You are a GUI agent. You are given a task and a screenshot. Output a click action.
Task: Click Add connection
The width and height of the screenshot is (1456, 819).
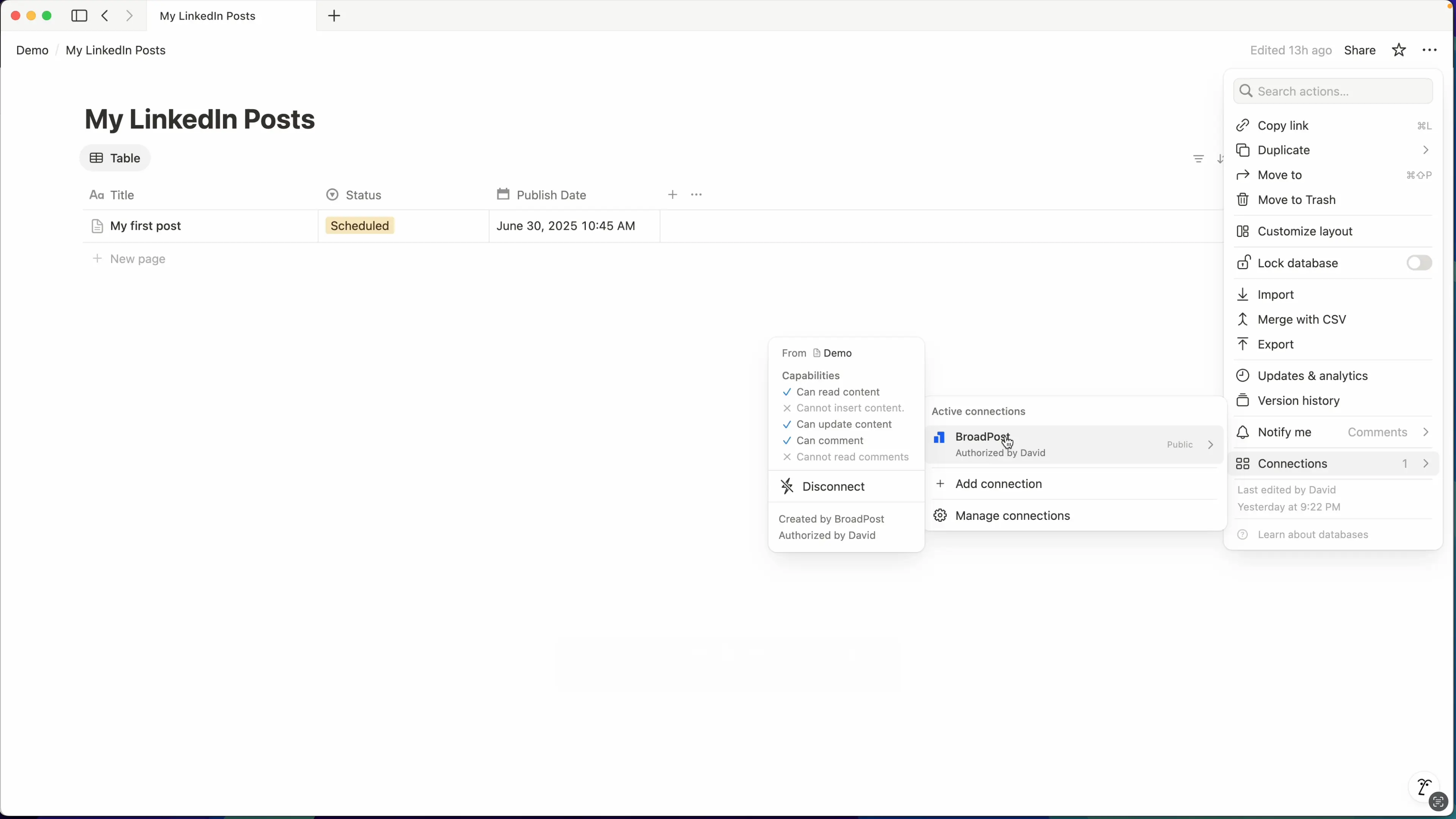point(998,484)
